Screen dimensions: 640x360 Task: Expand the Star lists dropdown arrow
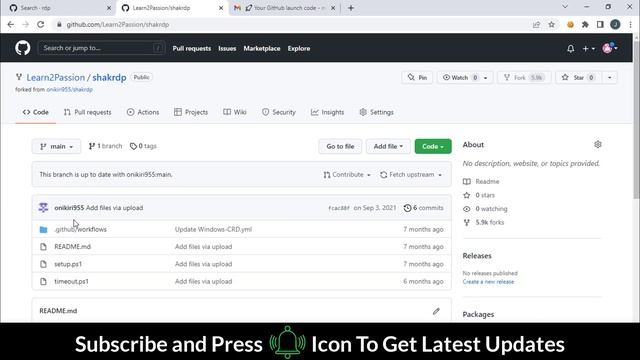[609, 78]
